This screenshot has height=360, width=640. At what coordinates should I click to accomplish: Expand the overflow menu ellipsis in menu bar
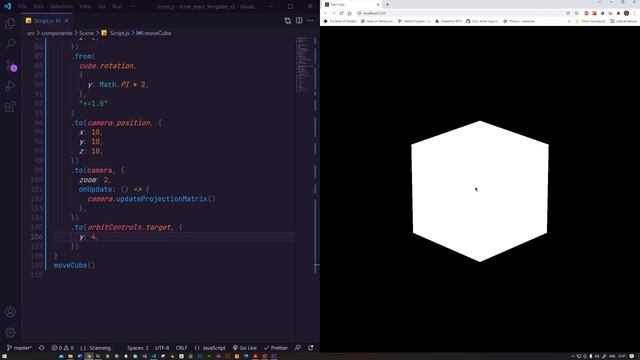[x=133, y=7]
